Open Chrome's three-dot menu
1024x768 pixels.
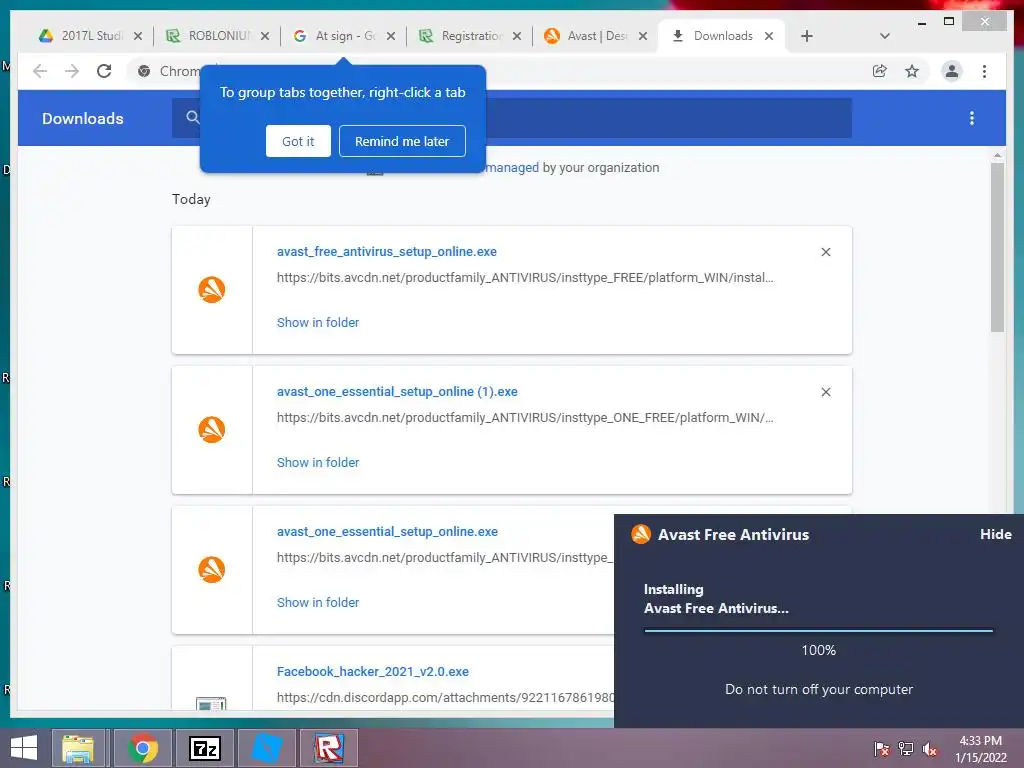point(984,71)
